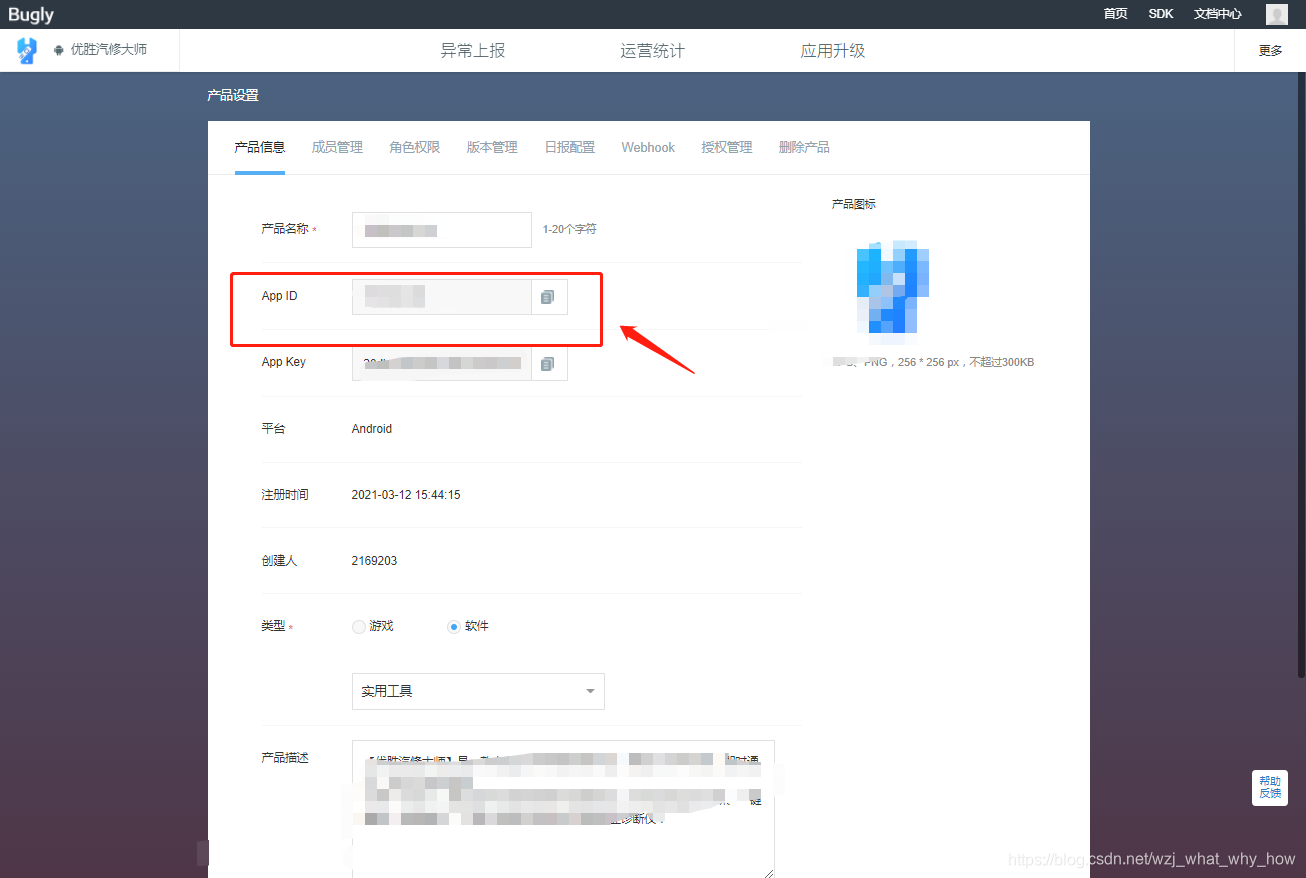
Task: Click inside the 产品描述 text area
Action: 563,810
